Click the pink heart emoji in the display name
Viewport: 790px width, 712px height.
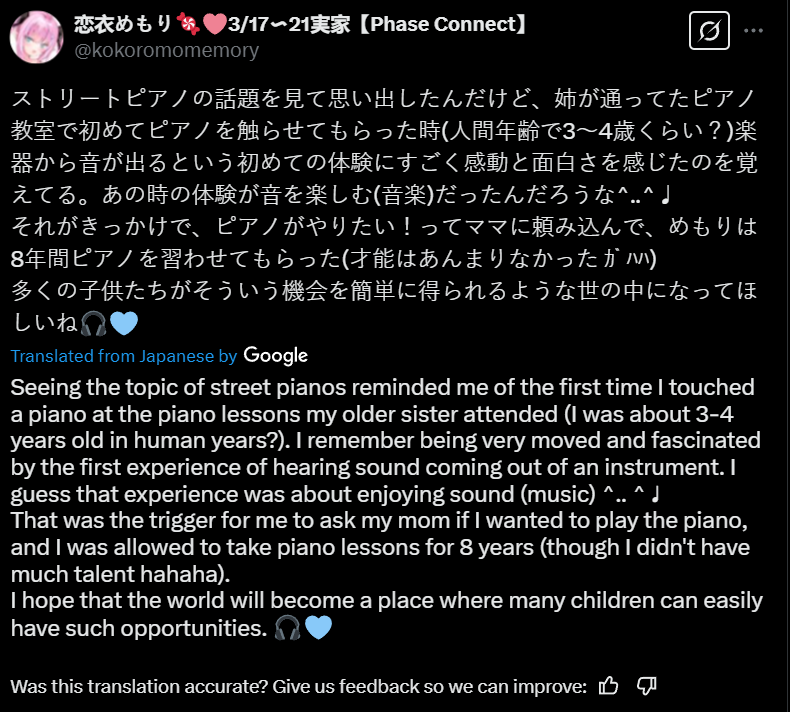[214, 24]
